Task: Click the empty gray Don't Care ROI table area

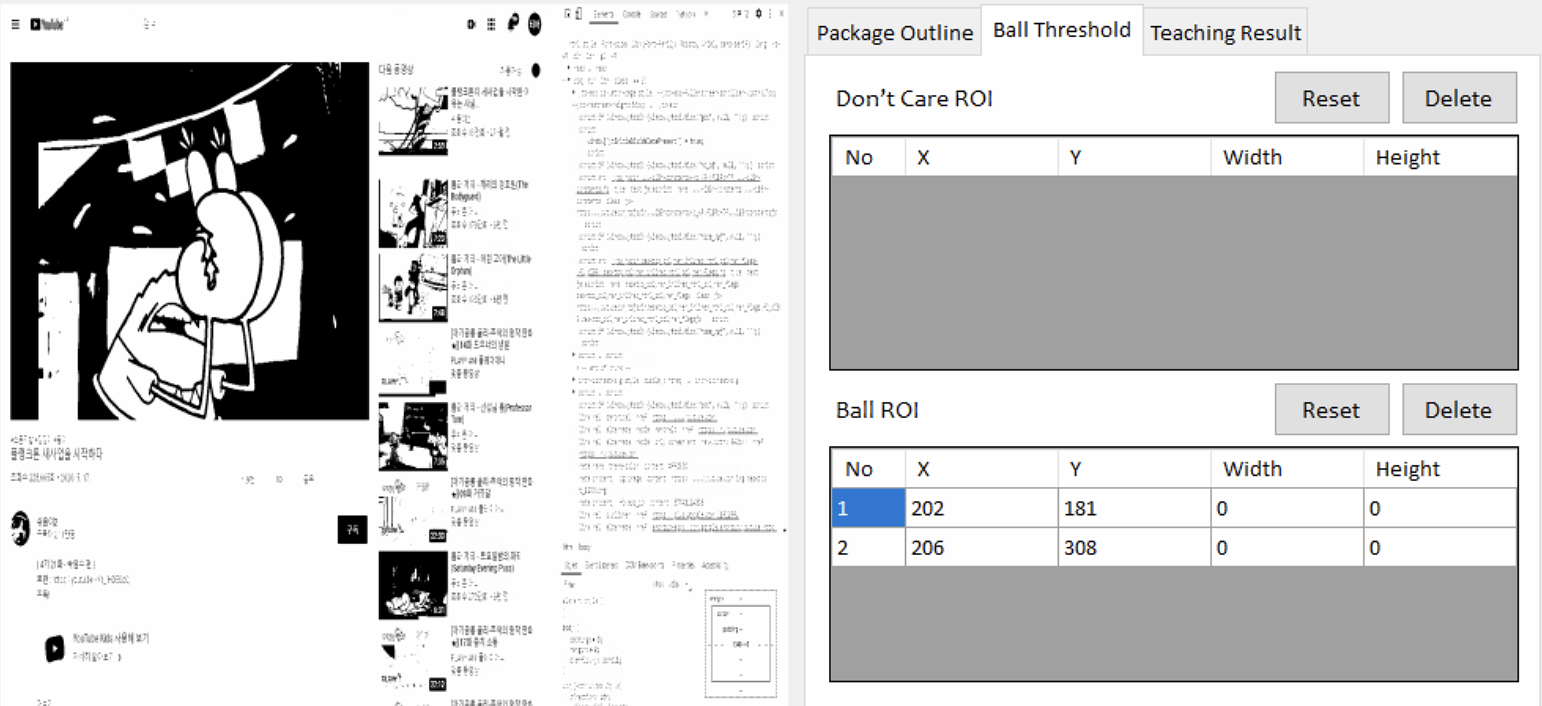Action: 1174,272
